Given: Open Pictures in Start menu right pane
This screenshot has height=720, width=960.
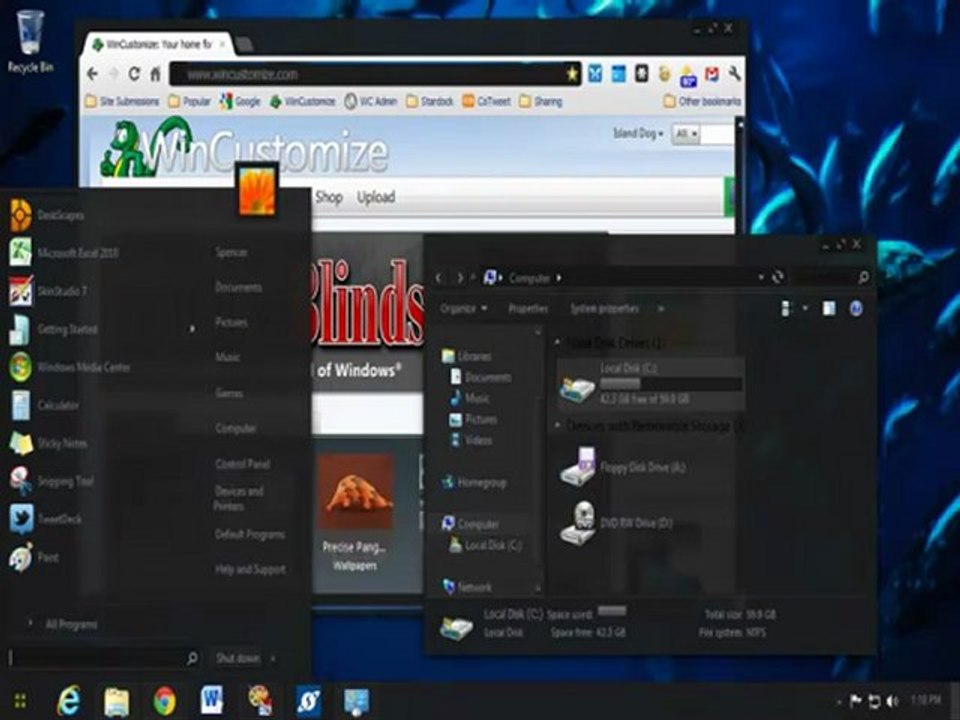Looking at the screenshot, I should 231,322.
